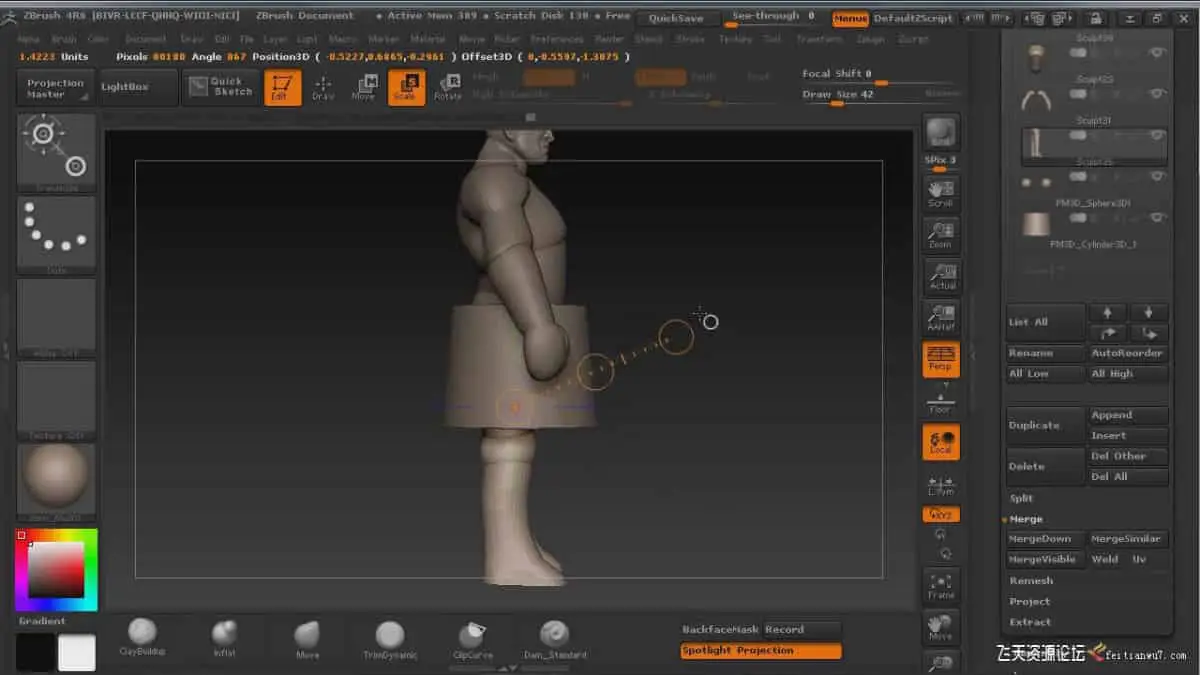Select the Move transform tool
This screenshot has height=675, width=1200.
364,87
